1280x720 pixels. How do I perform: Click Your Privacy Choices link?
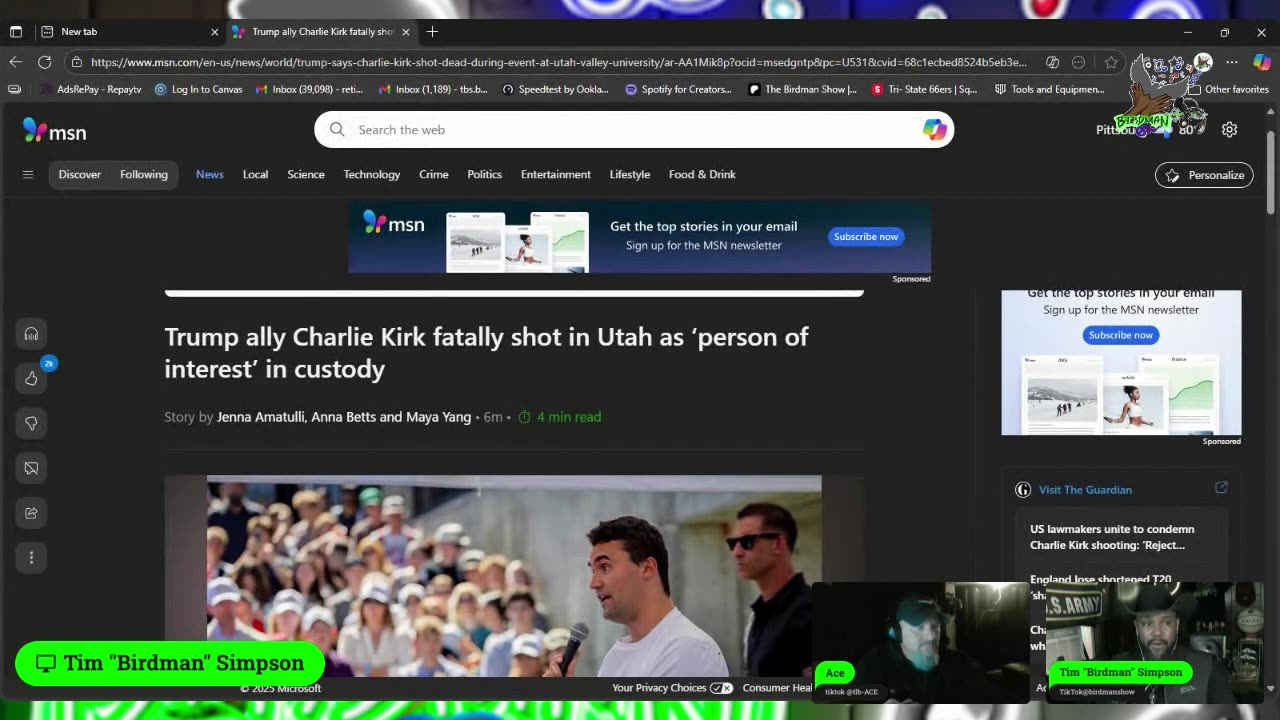[672, 688]
